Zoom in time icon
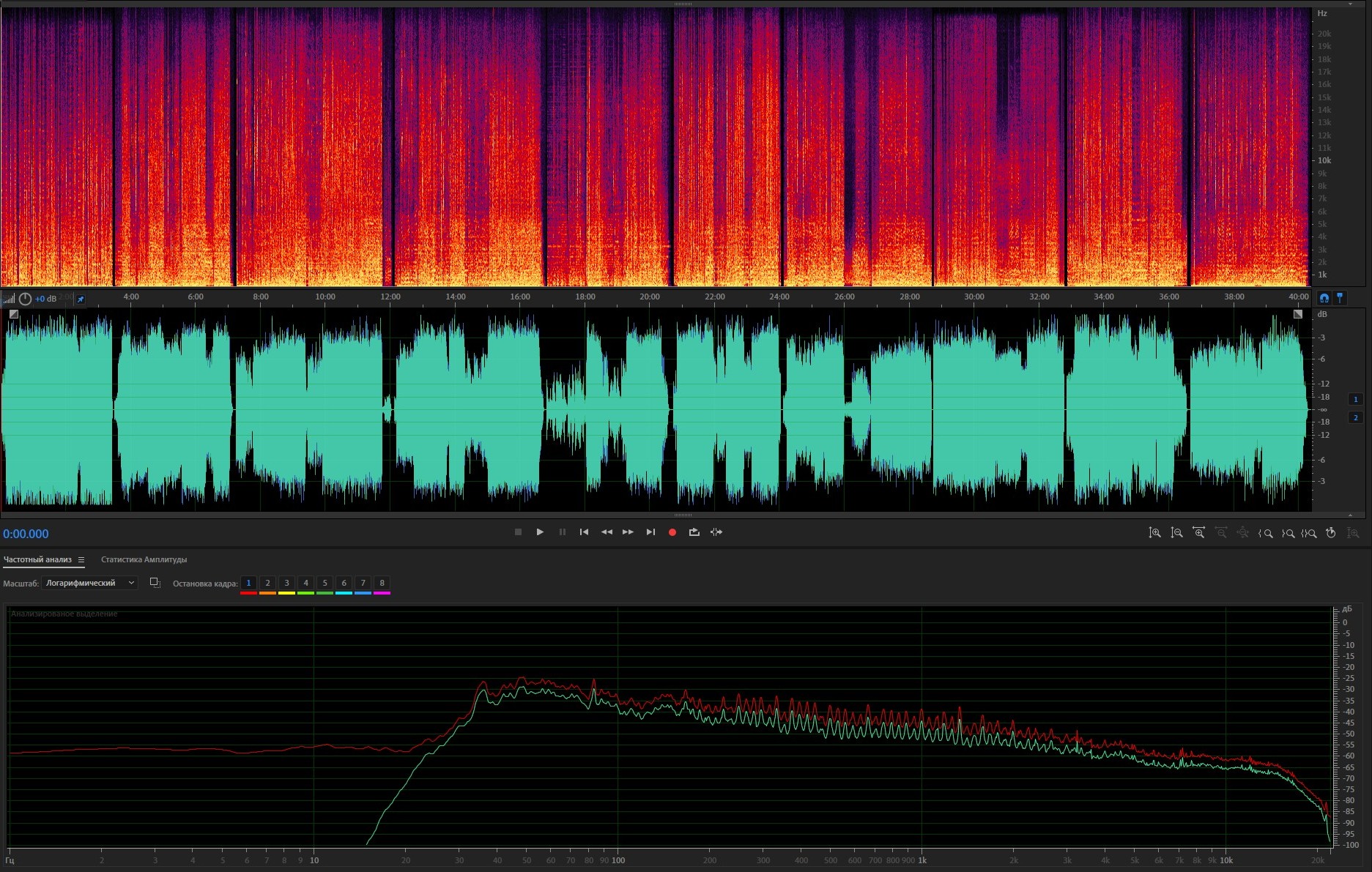 coord(1198,533)
